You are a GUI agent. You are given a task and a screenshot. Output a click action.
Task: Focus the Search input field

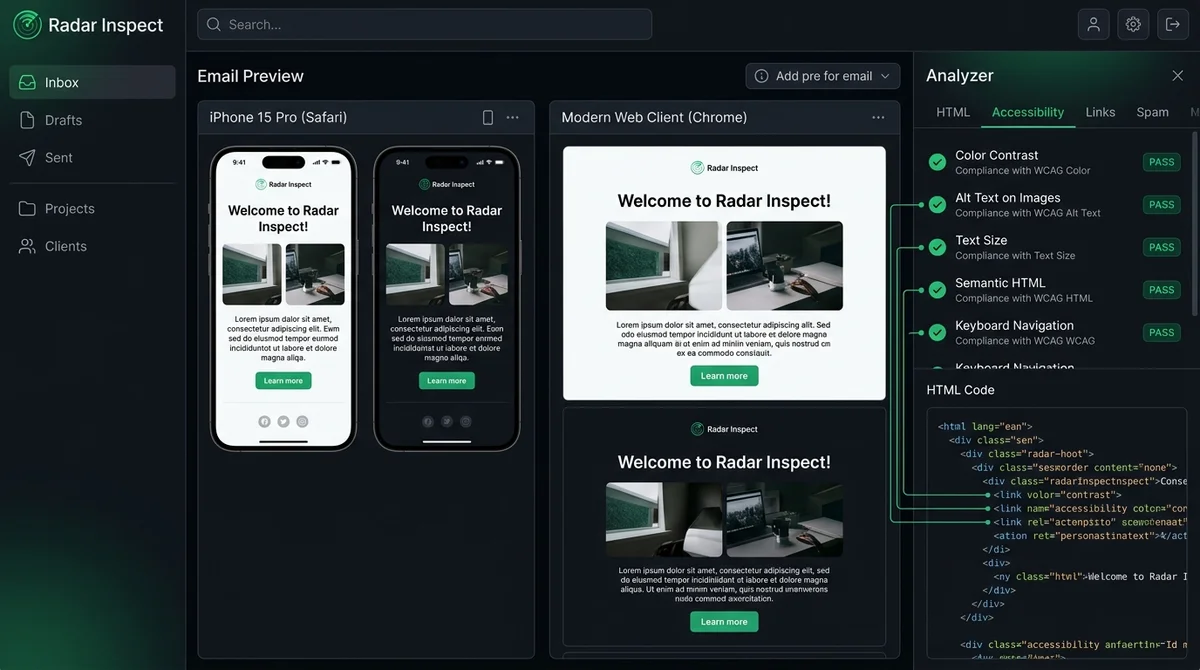(424, 24)
